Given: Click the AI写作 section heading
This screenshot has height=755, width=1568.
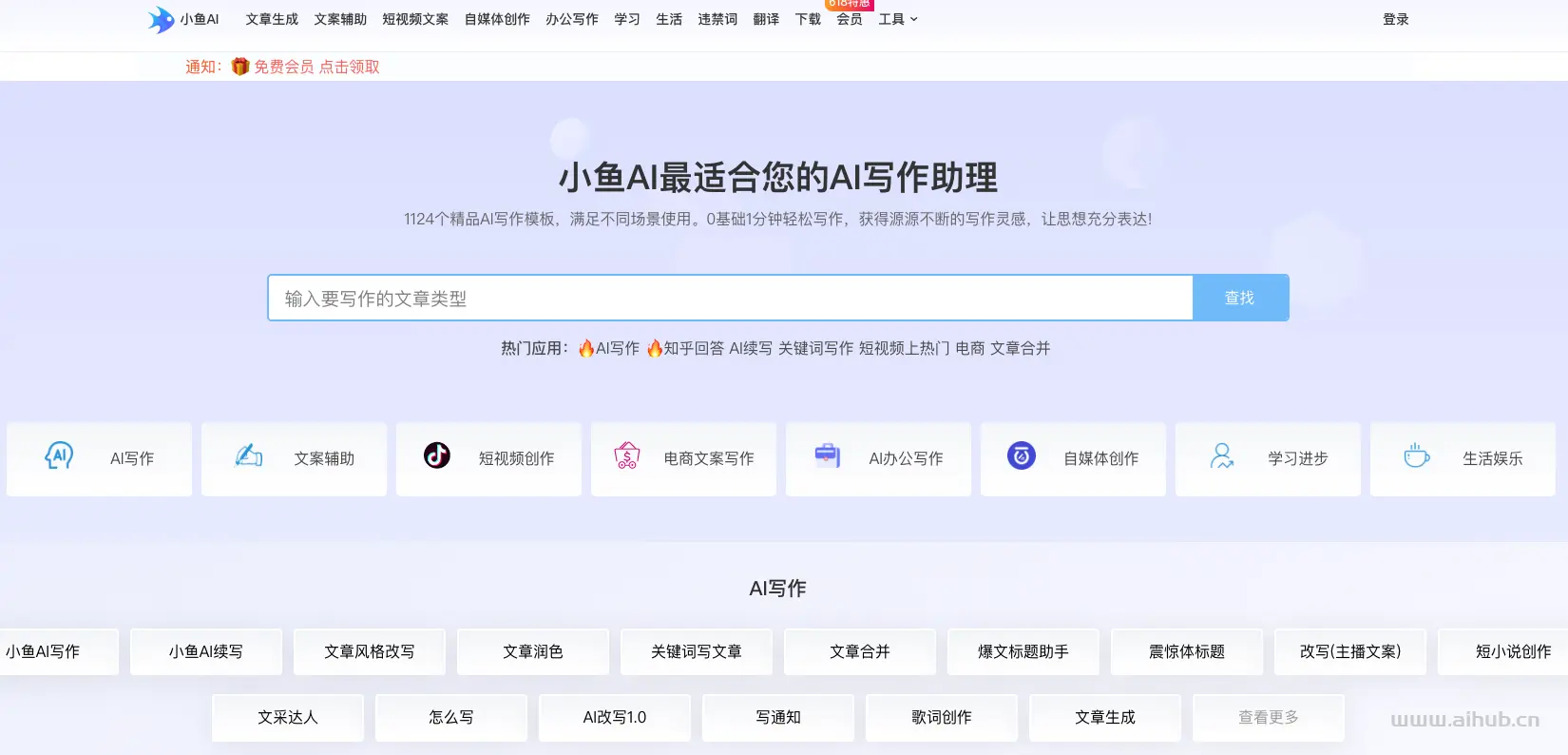Looking at the screenshot, I should coord(777,589).
